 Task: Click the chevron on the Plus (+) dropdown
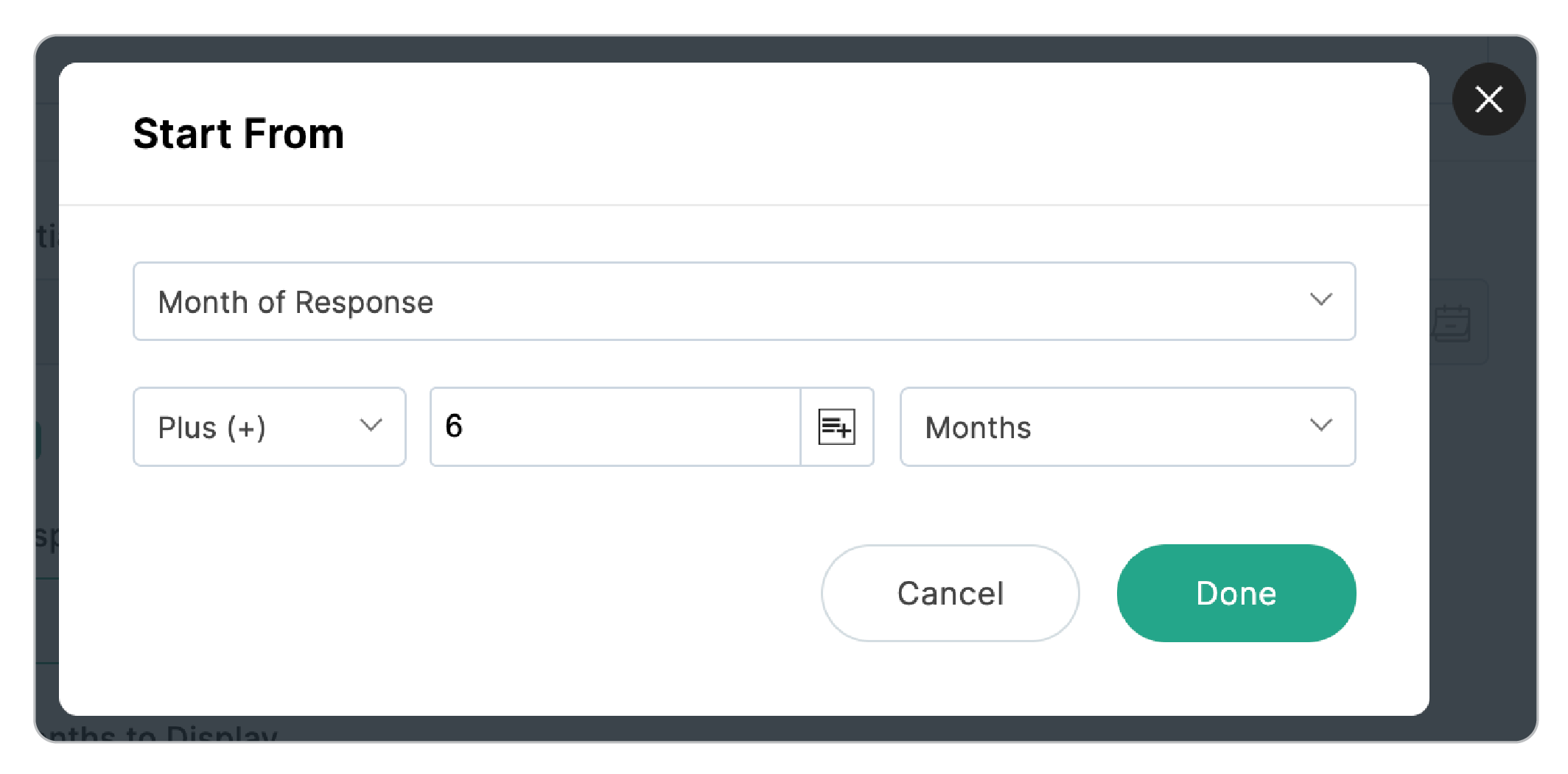(x=371, y=426)
